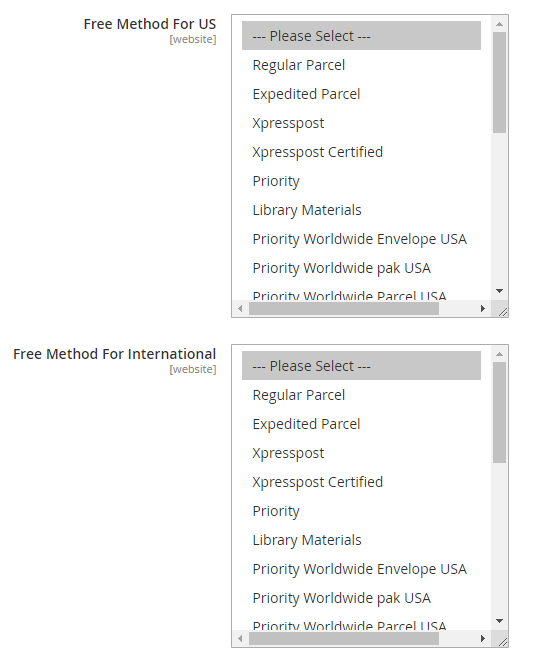This screenshot has width=548, height=664.
Task: Click scroll-down arrow in International method list
Action: click(x=499, y=621)
